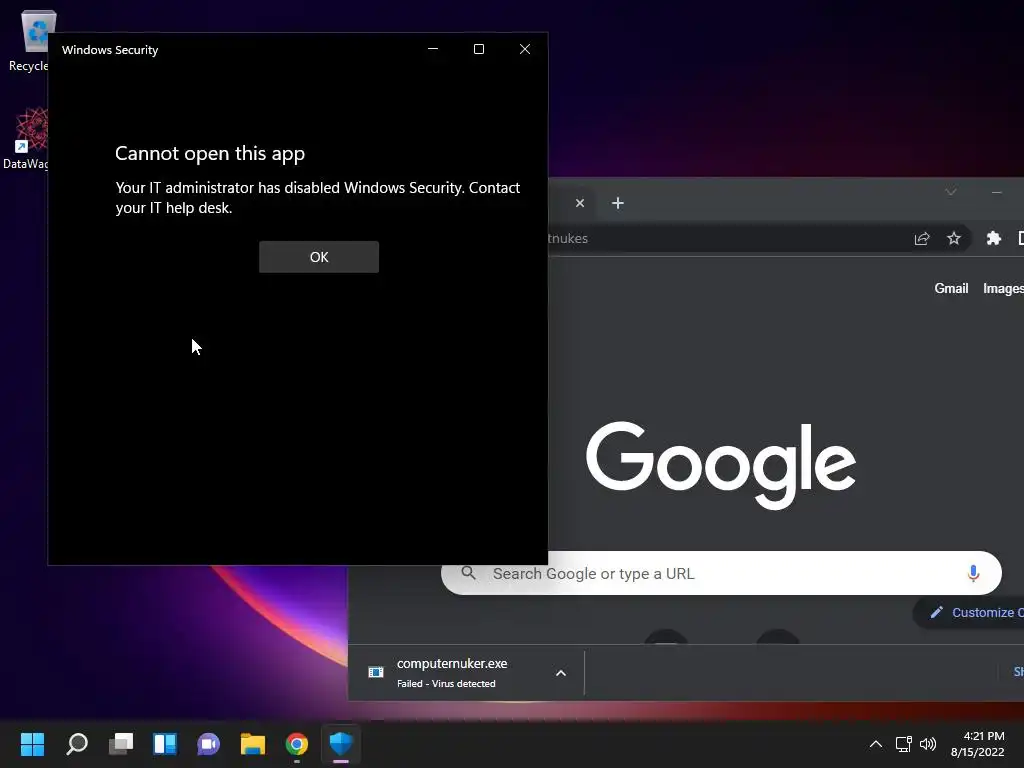Close the current Chrome tab
The height and width of the screenshot is (768, 1024).
(580, 203)
